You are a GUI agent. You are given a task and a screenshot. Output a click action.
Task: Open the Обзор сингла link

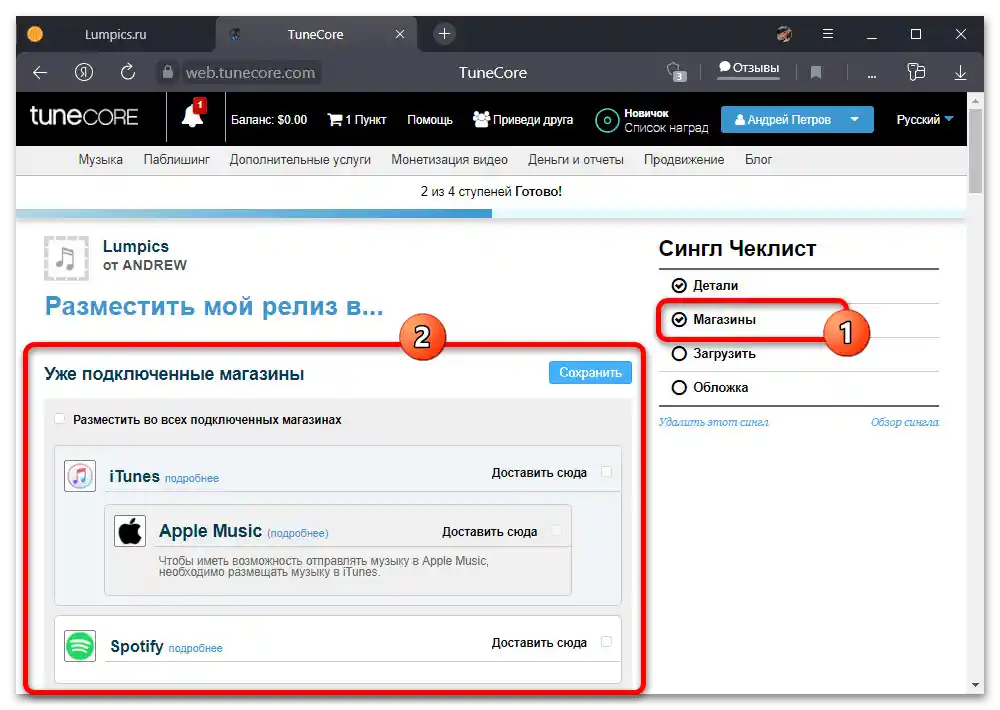point(905,422)
